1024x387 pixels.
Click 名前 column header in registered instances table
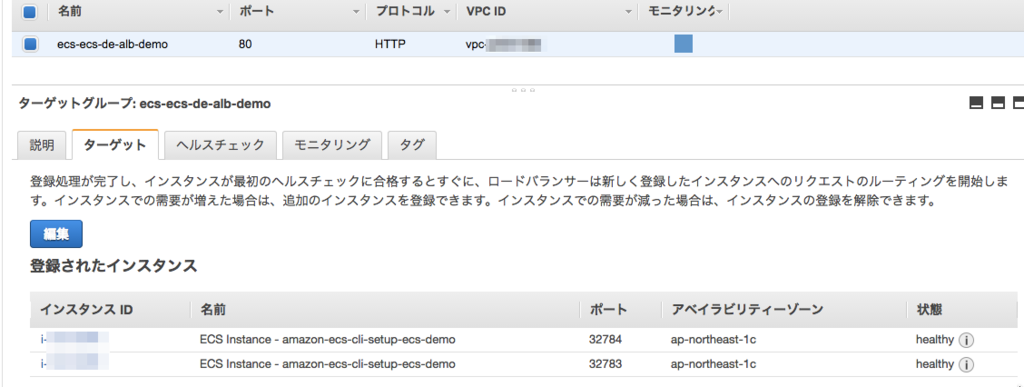click(x=213, y=310)
